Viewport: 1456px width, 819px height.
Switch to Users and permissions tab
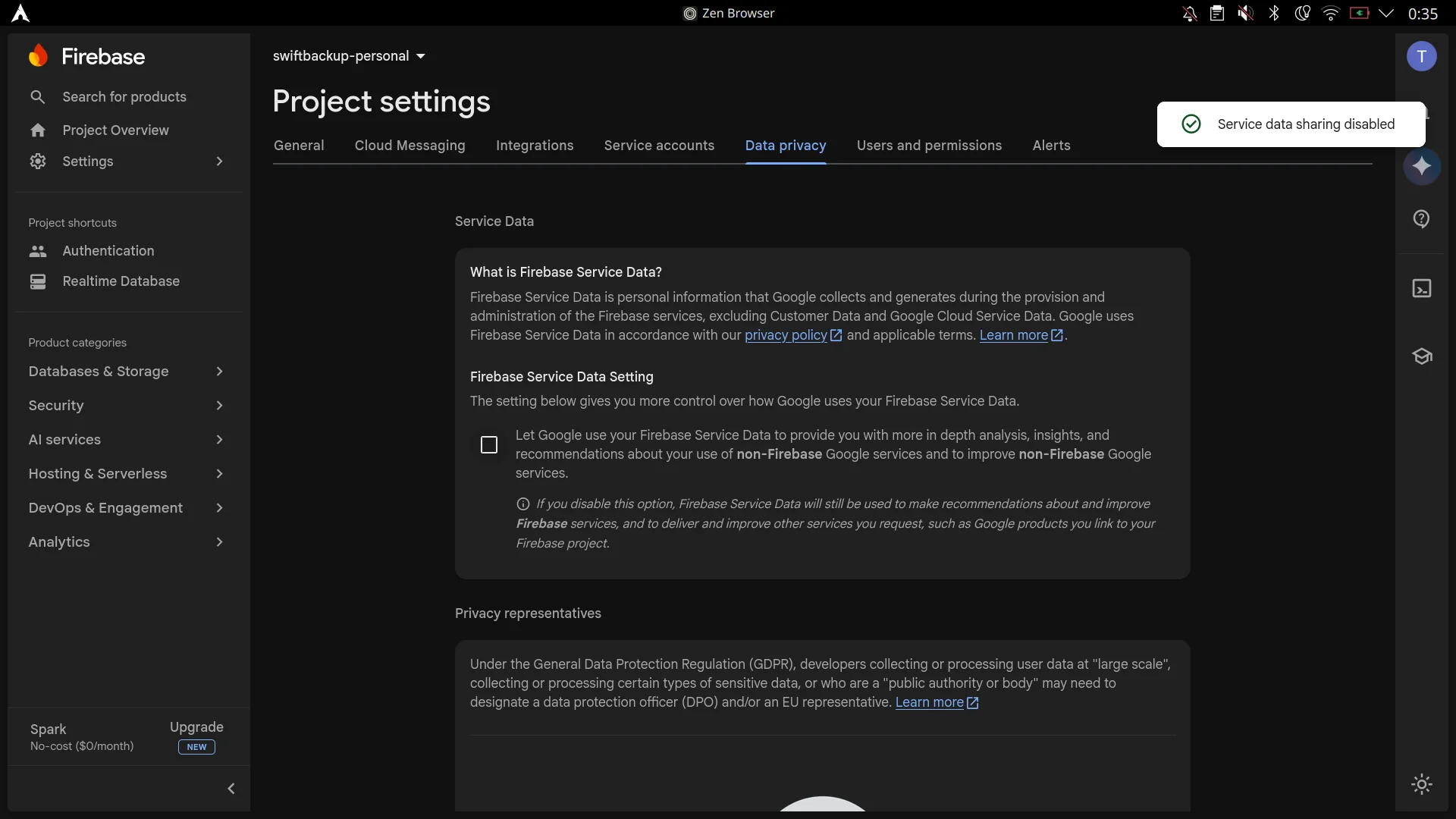tap(929, 146)
